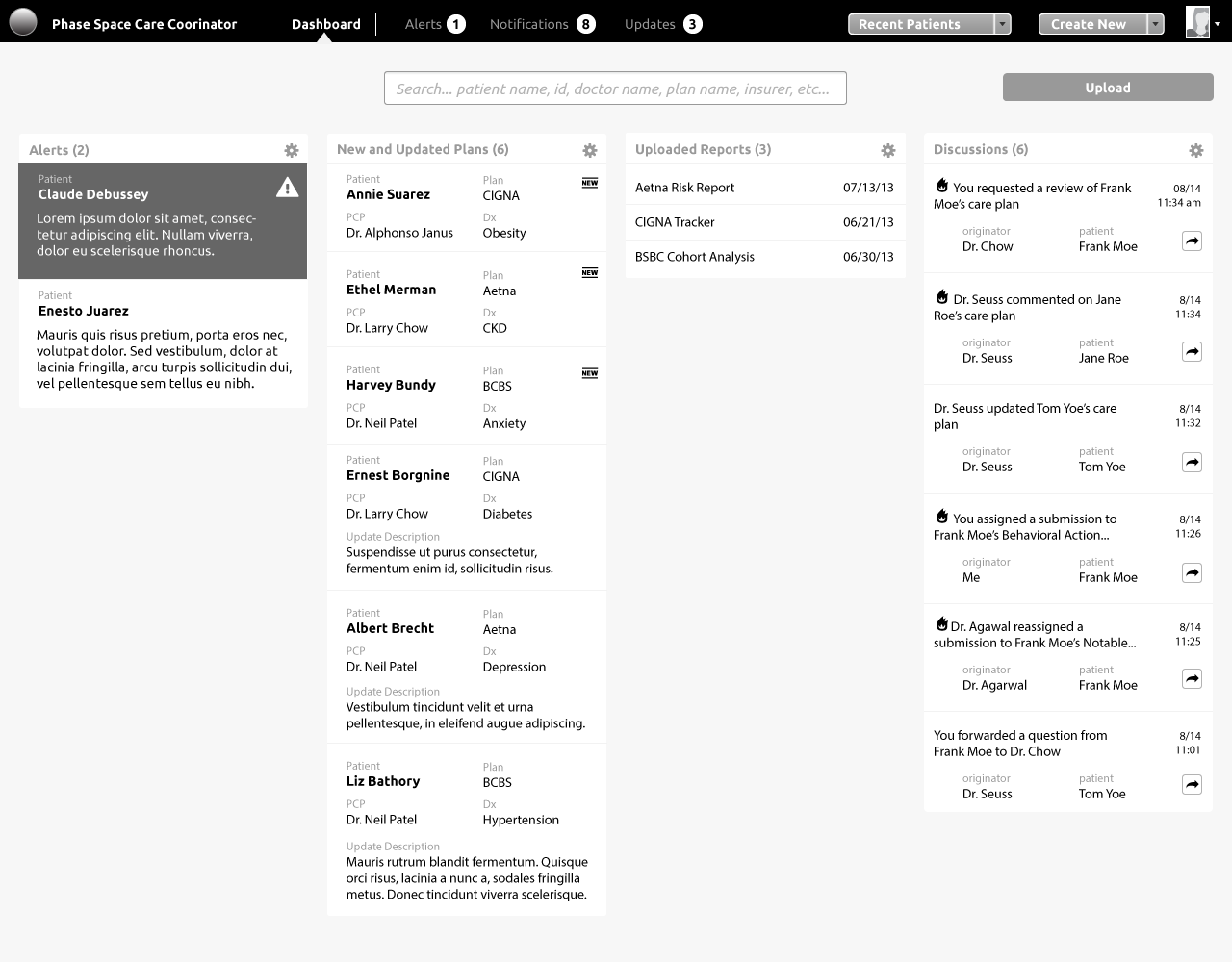Expand Create New dropdown arrow
1232x962 pixels.
coord(1156,24)
